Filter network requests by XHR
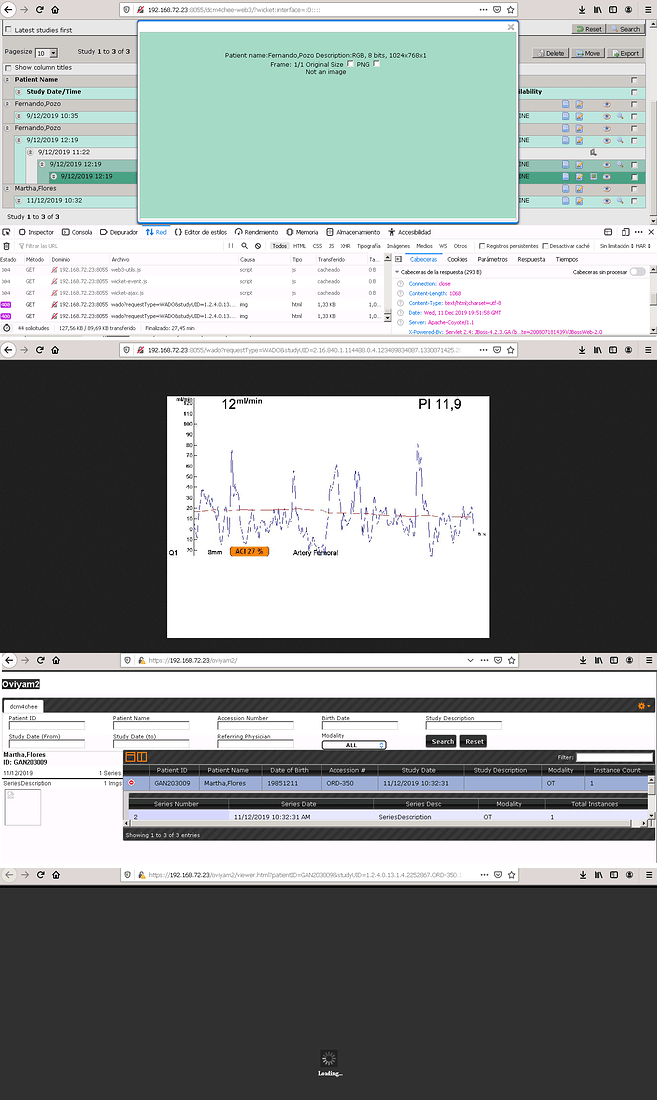Image resolution: width=657 pixels, height=1100 pixels. pos(345,246)
